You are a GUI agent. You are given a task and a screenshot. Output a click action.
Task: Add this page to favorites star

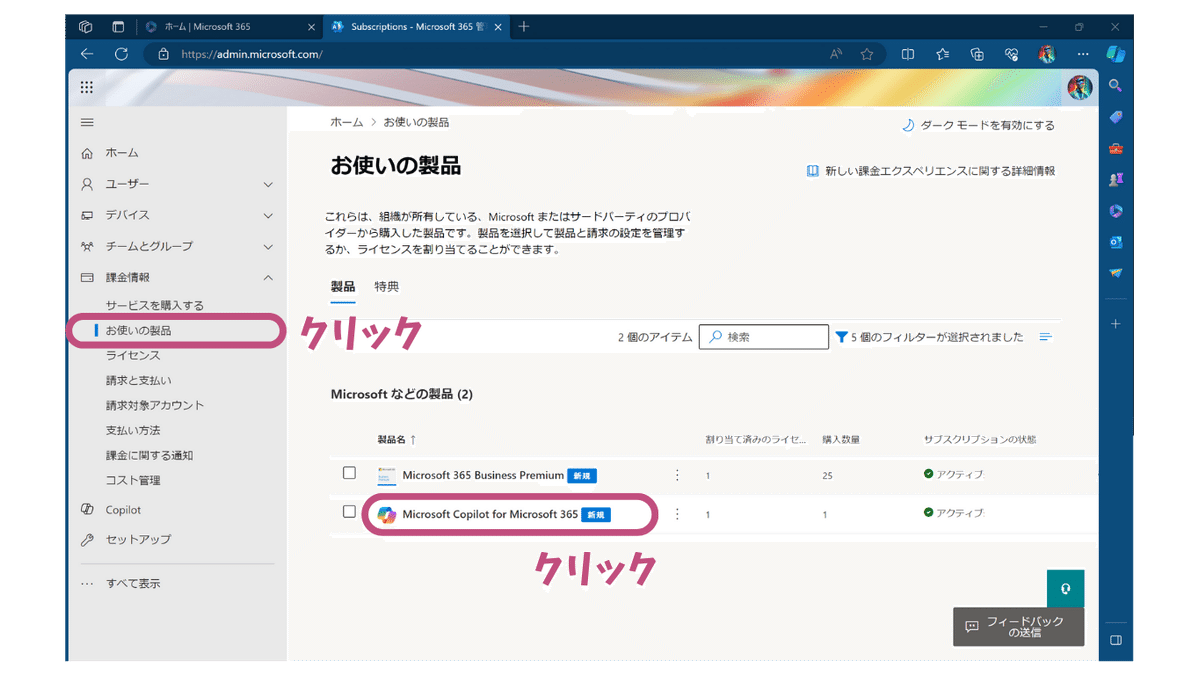coord(867,54)
